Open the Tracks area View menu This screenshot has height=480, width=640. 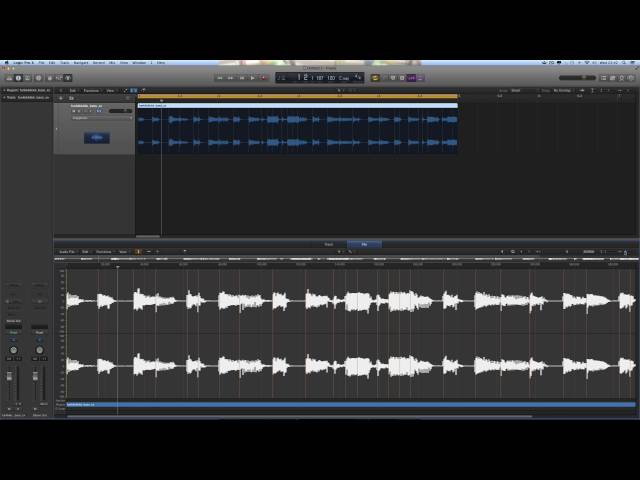point(110,91)
